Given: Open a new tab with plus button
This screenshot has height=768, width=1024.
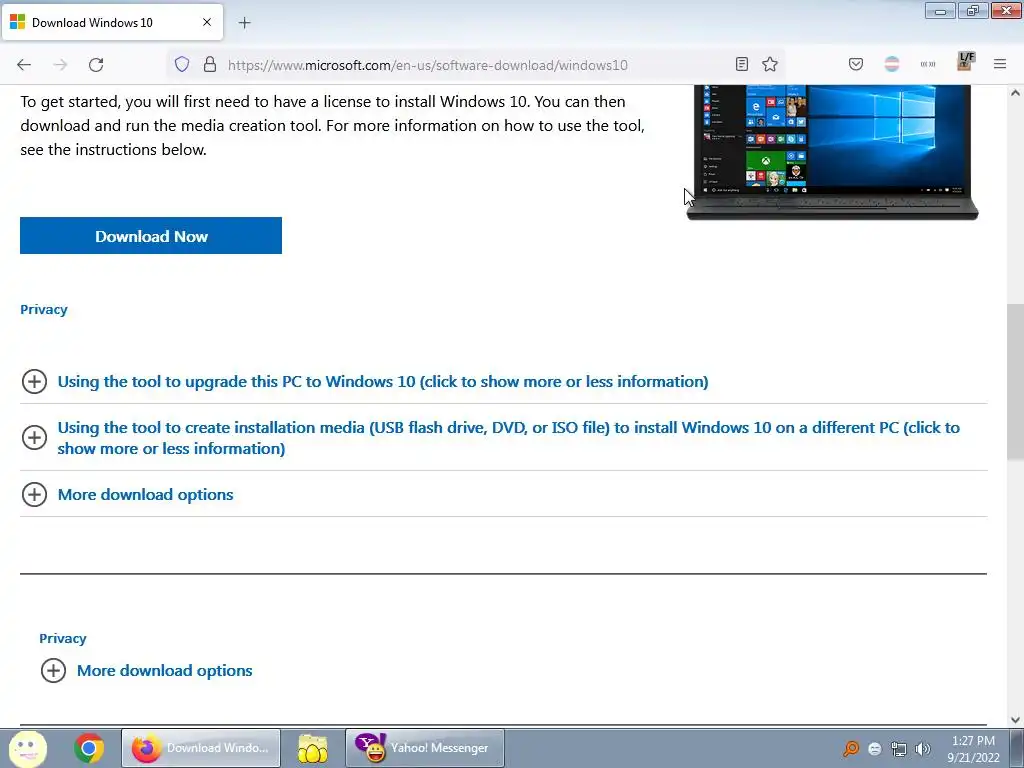Looking at the screenshot, I should 244,23.
